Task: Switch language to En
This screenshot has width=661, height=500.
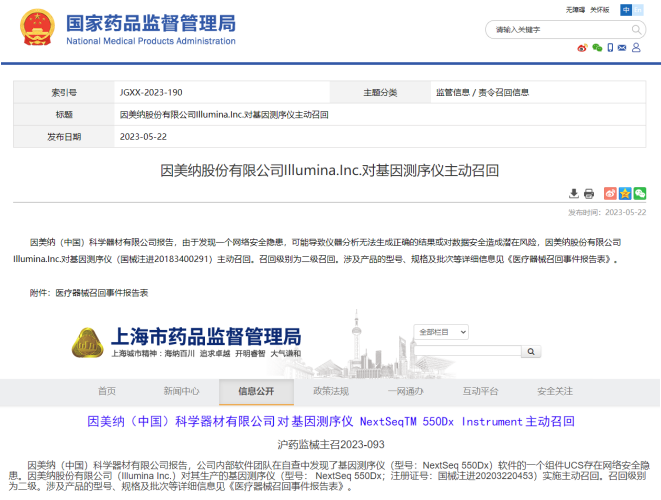Action: (x=640, y=9)
